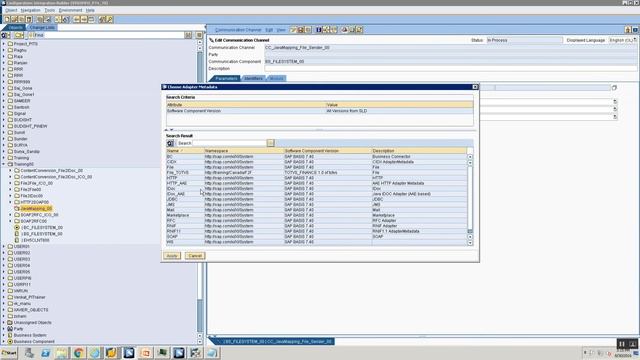640x360 pixels.
Task: Open the Help menu
Action: [90, 10]
